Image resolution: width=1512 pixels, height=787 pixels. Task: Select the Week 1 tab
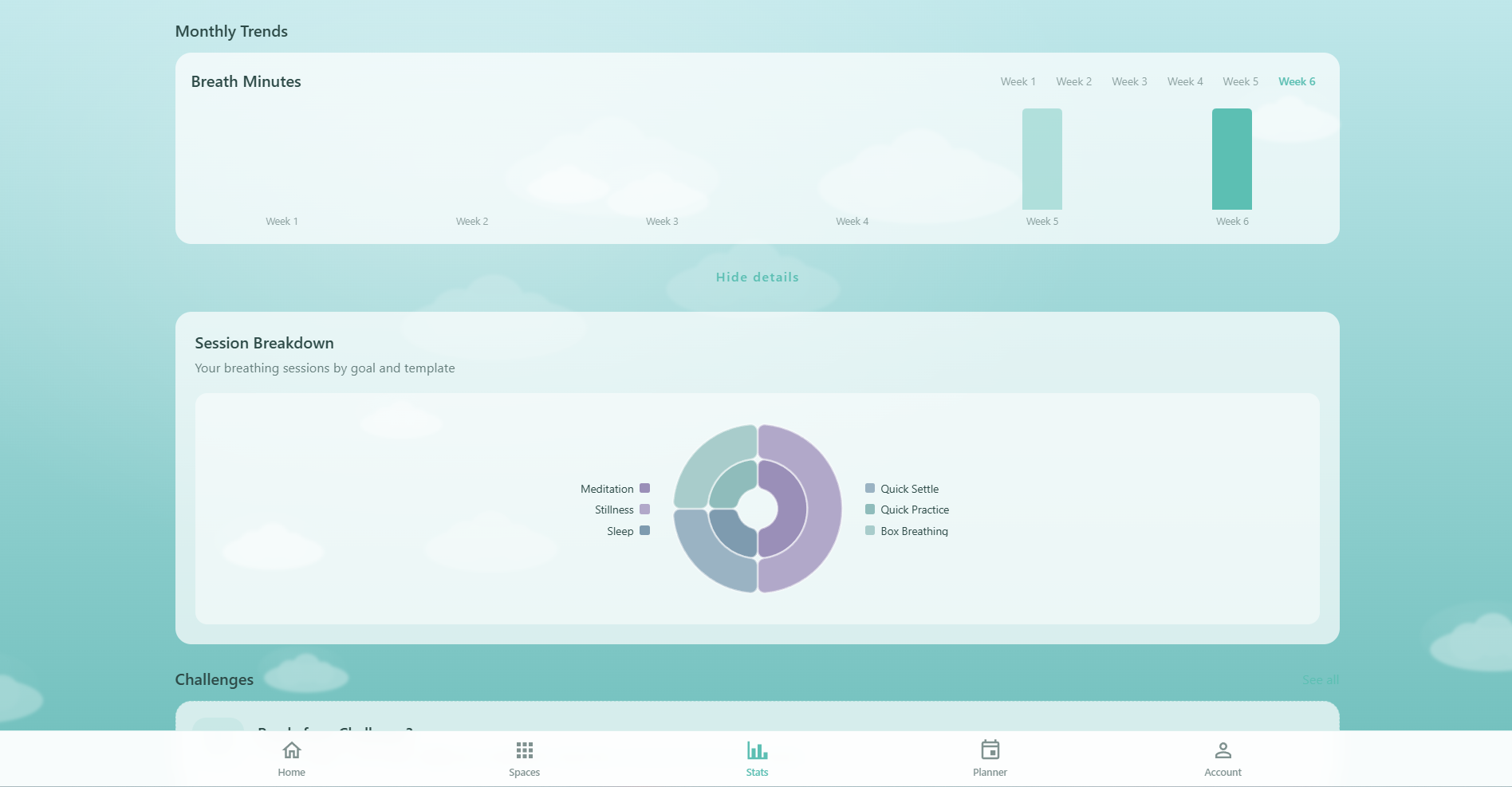[x=1018, y=81]
